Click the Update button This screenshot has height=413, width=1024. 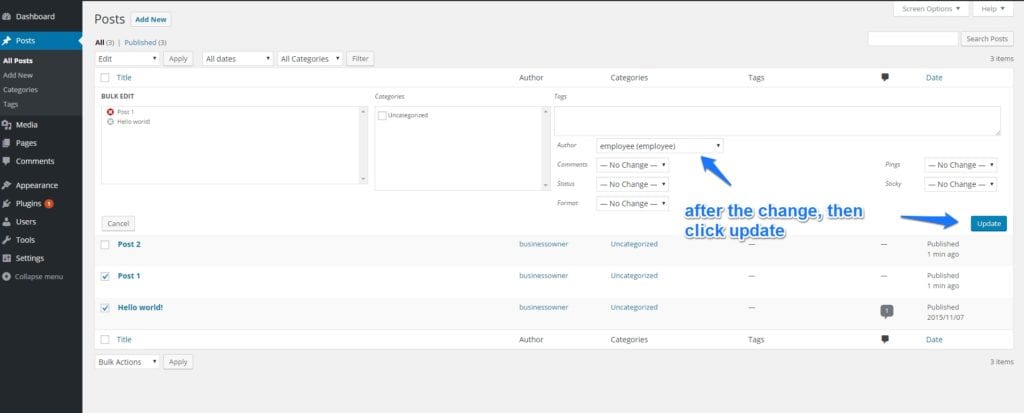click(x=988, y=223)
